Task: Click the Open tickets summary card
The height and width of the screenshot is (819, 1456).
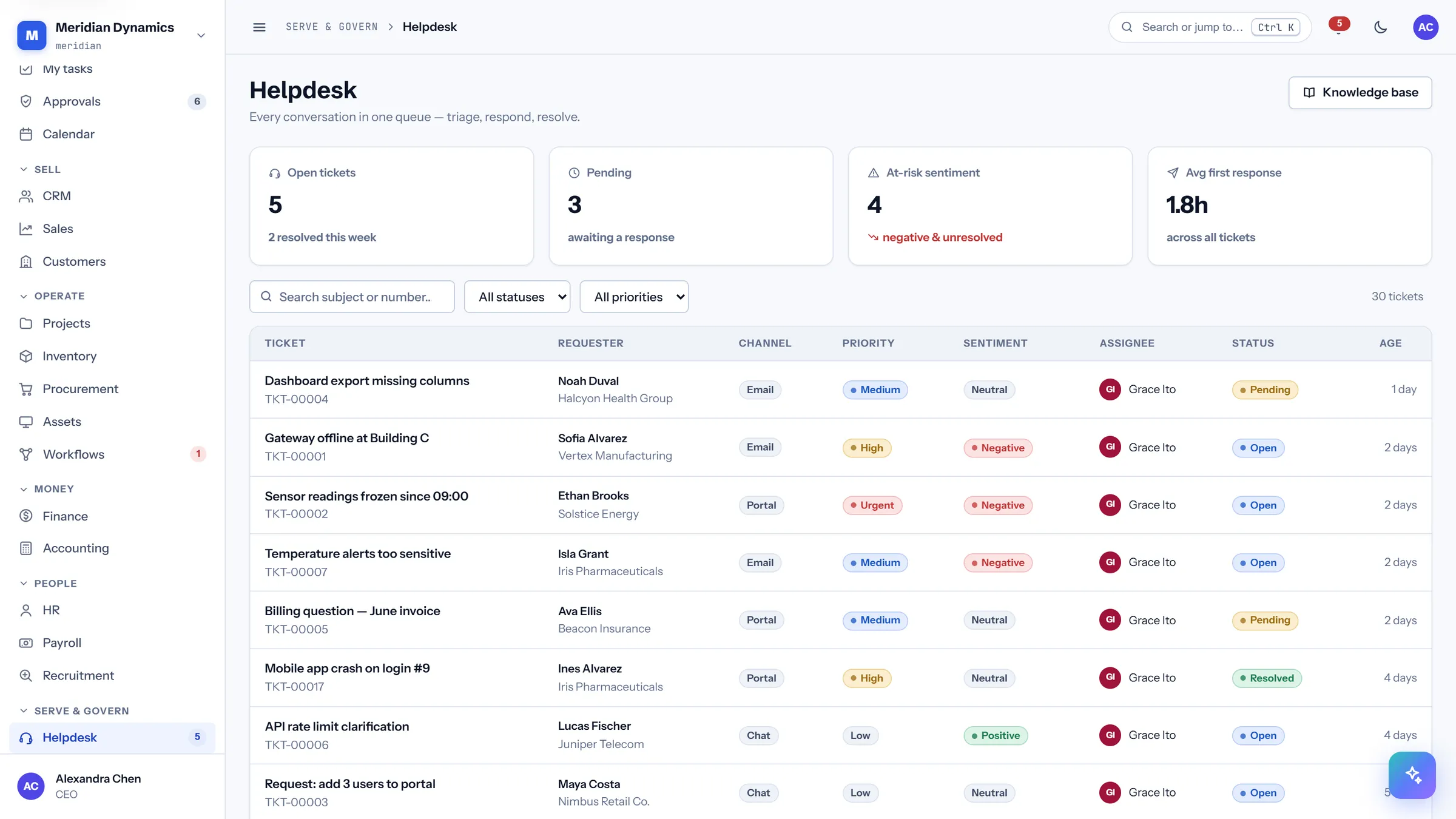Action: (x=391, y=206)
